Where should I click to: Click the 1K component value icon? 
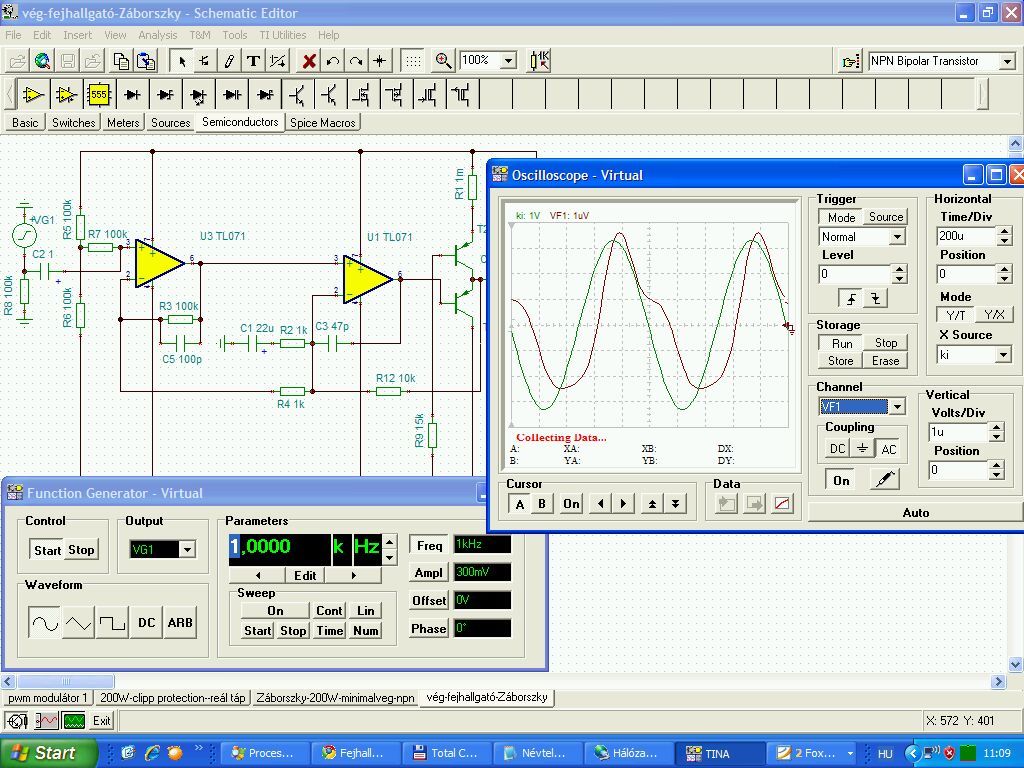pos(539,61)
